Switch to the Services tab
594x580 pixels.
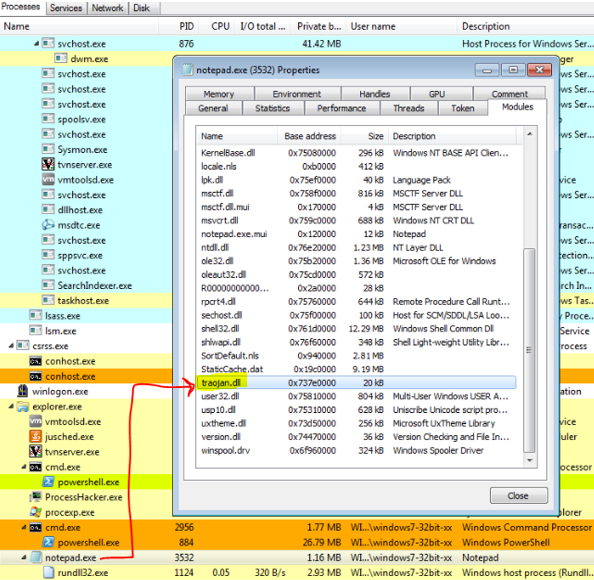[x=66, y=8]
